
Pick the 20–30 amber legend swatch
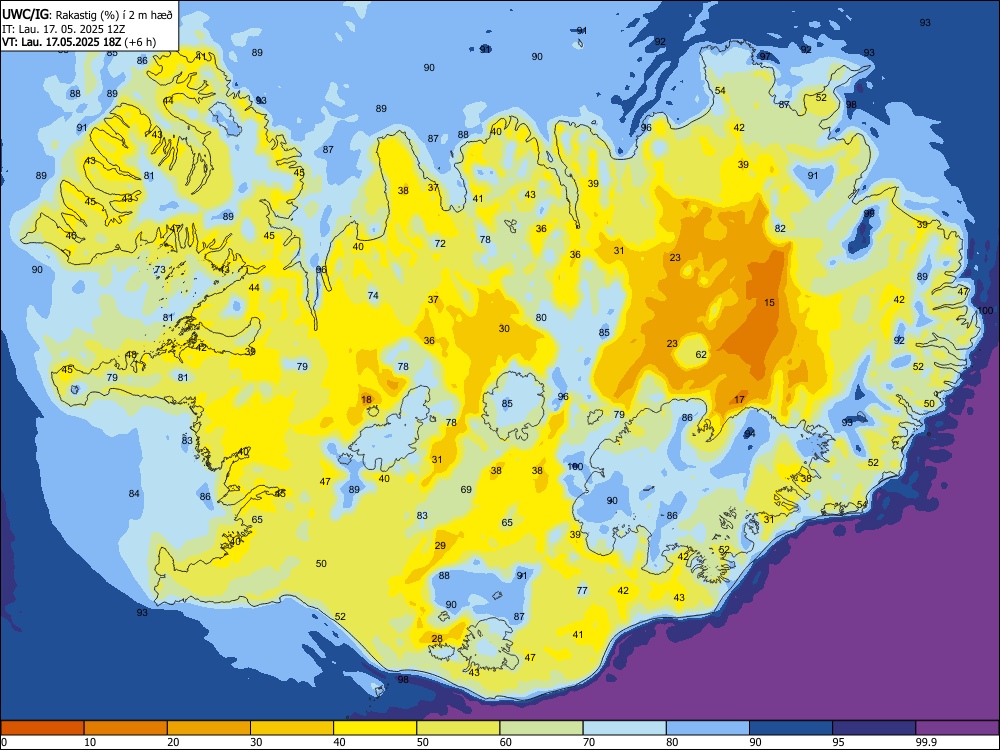(x=209, y=728)
